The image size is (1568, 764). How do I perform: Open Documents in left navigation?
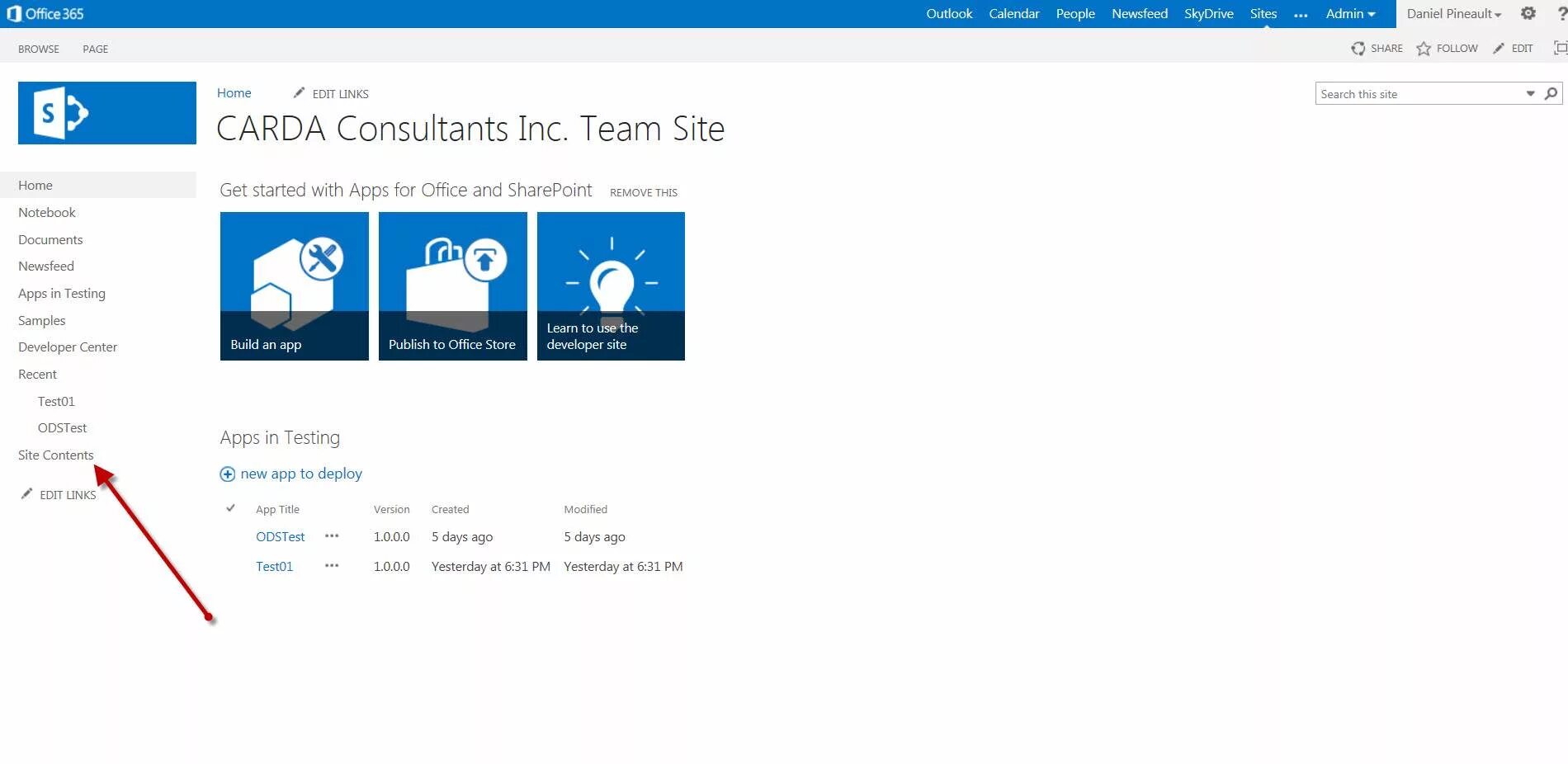[50, 239]
